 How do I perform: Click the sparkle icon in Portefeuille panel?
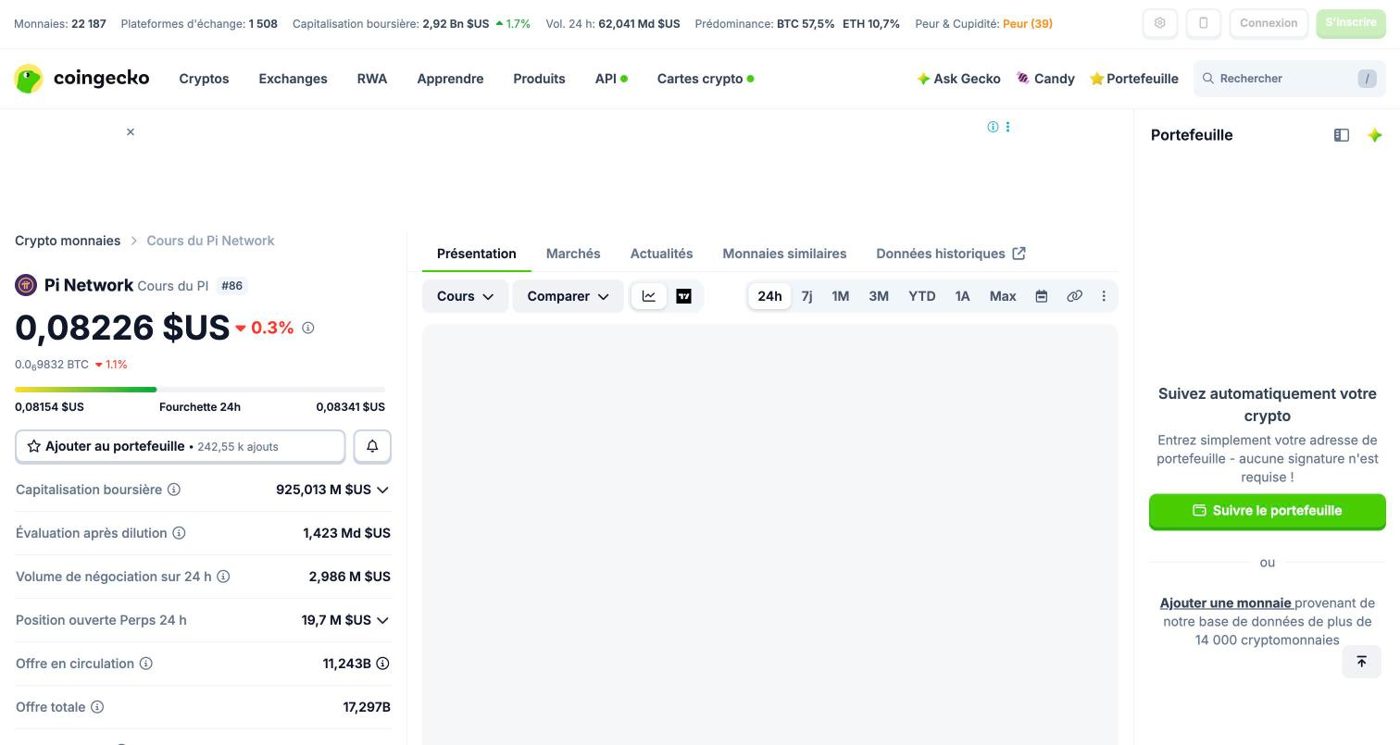coord(1375,135)
